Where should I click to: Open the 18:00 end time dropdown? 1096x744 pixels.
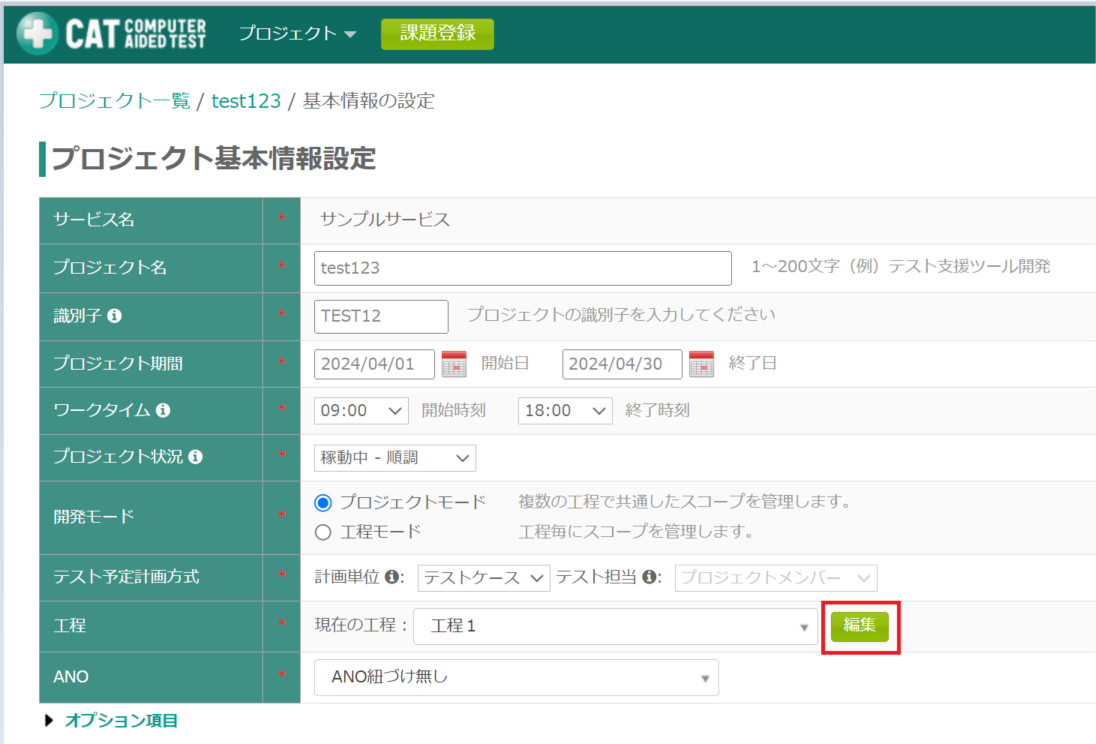click(x=565, y=411)
